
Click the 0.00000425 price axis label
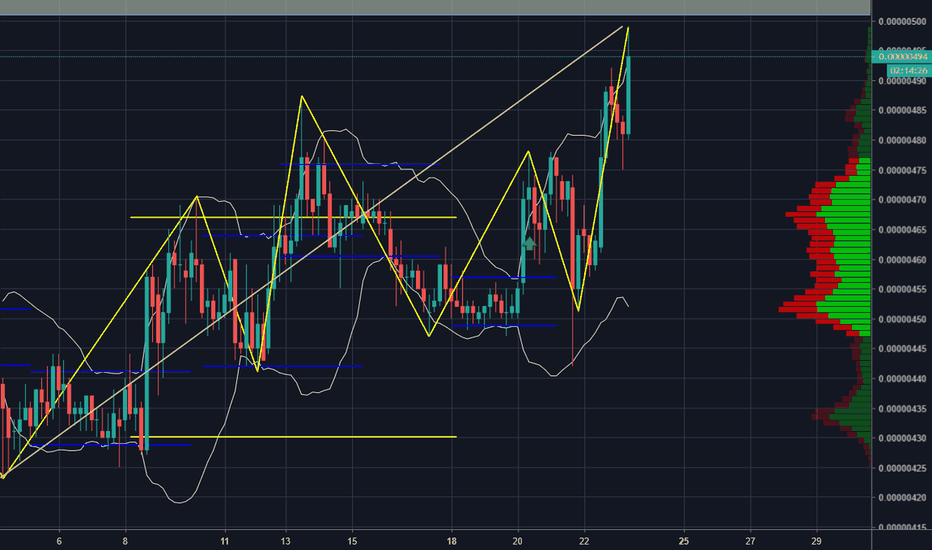[x=902, y=468]
